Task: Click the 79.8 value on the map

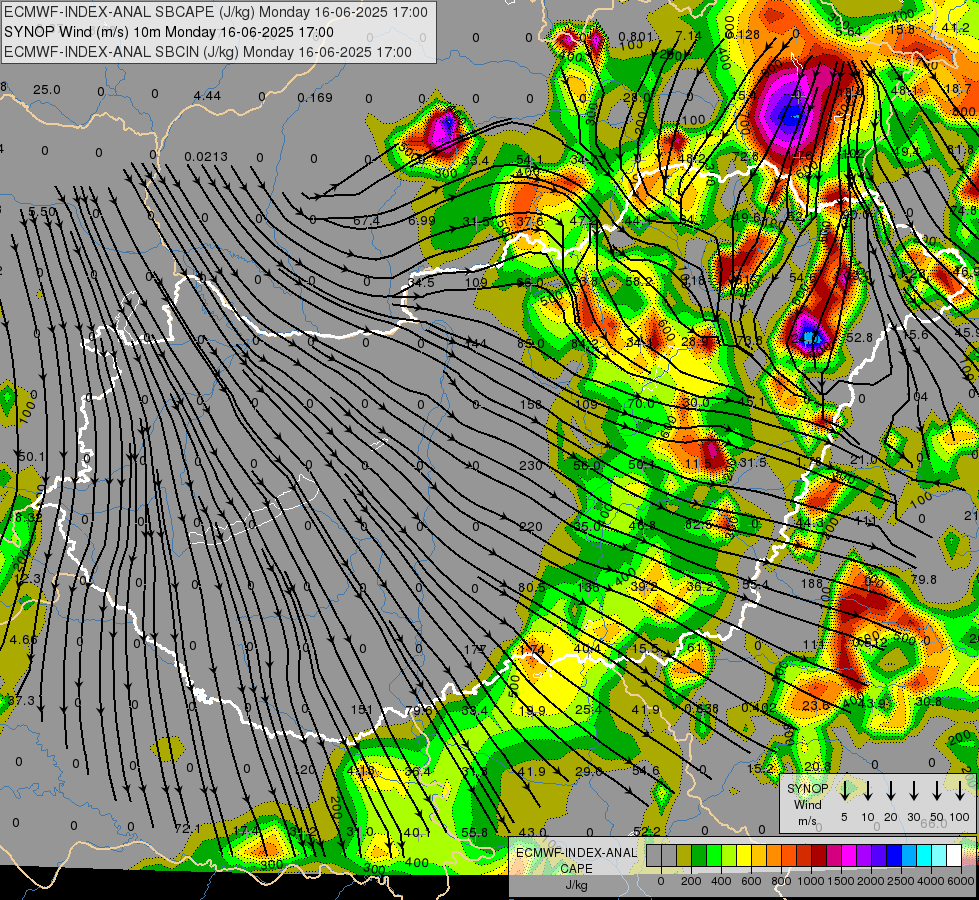Action: 923,580
